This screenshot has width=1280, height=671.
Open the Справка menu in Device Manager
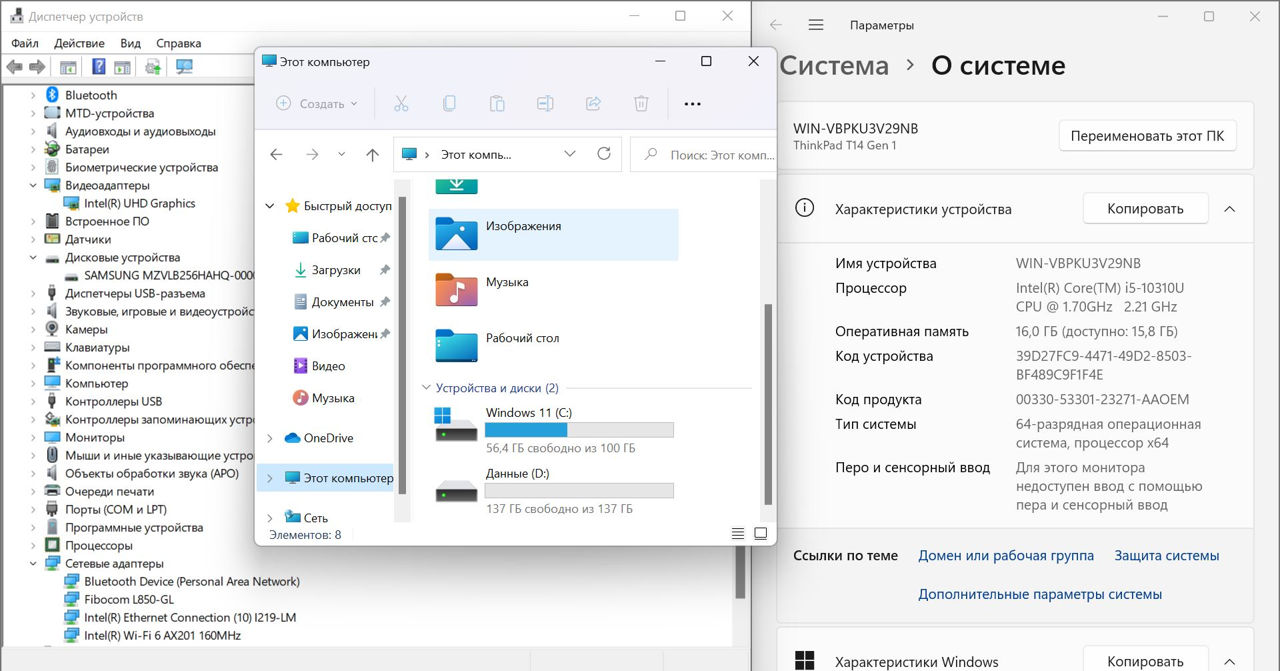[179, 43]
